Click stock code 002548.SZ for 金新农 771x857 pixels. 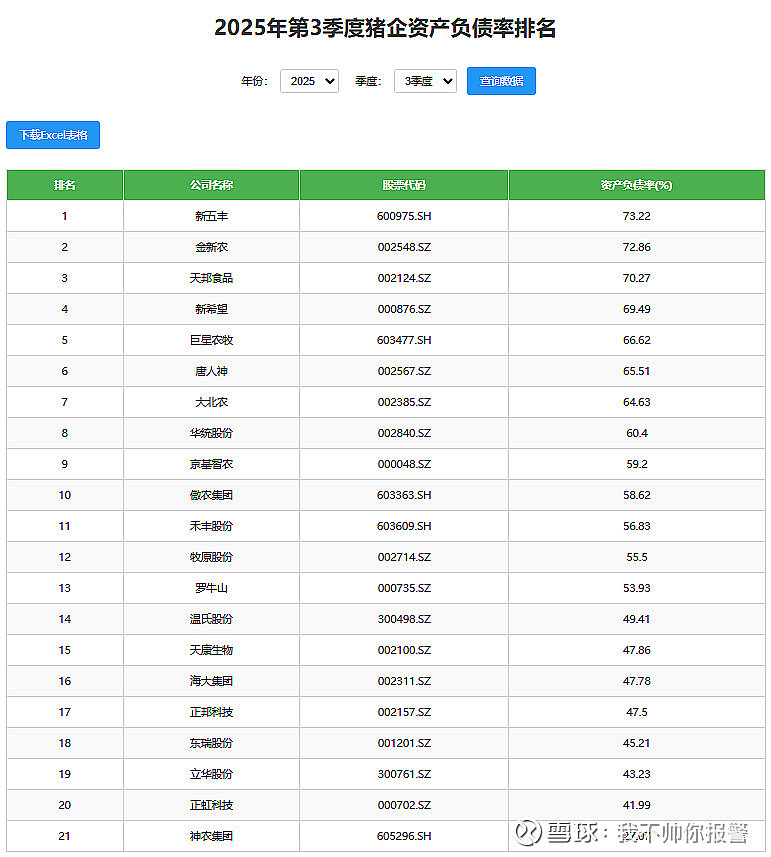404,247
